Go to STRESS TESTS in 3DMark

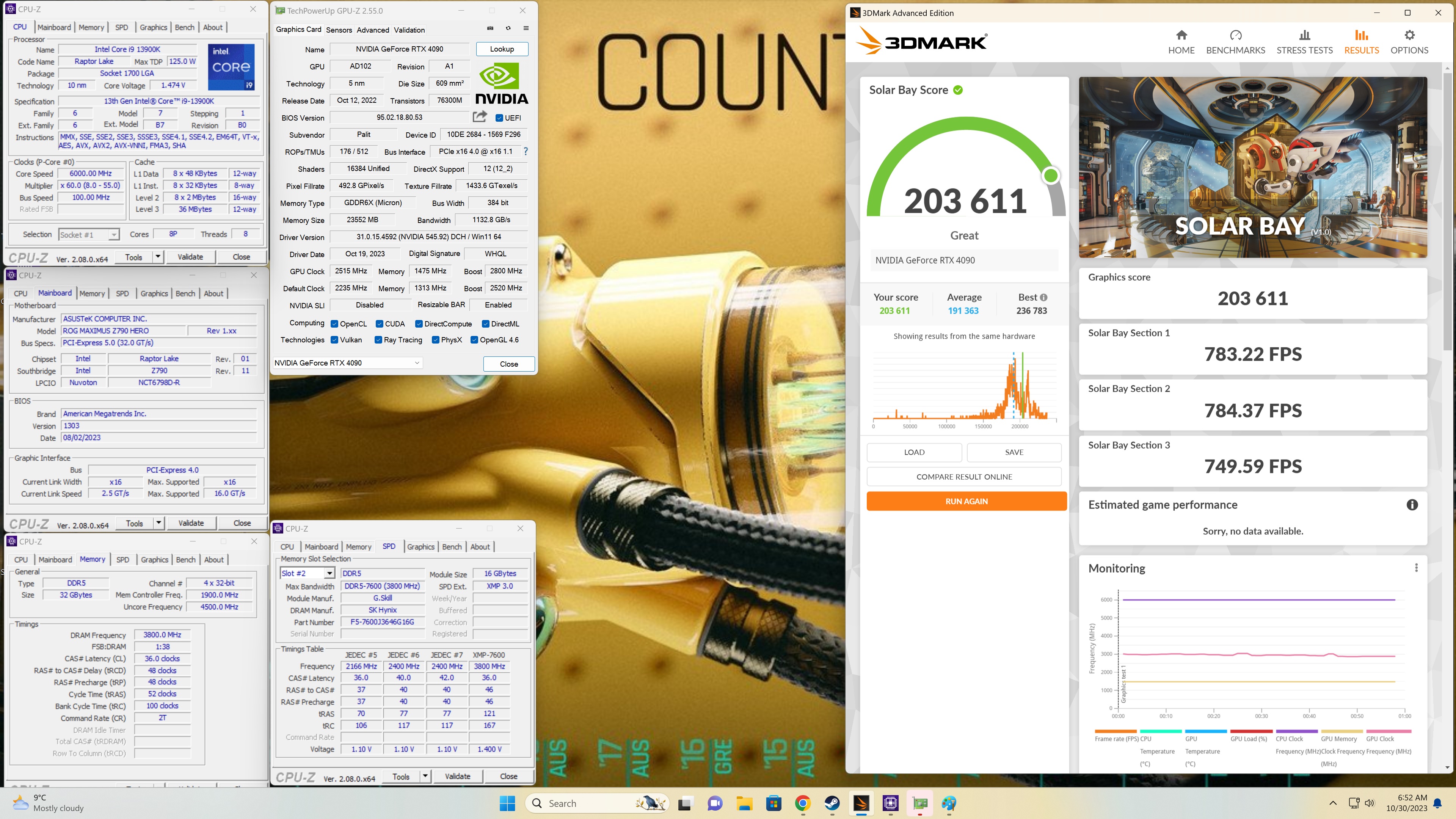pos(1304,42)
